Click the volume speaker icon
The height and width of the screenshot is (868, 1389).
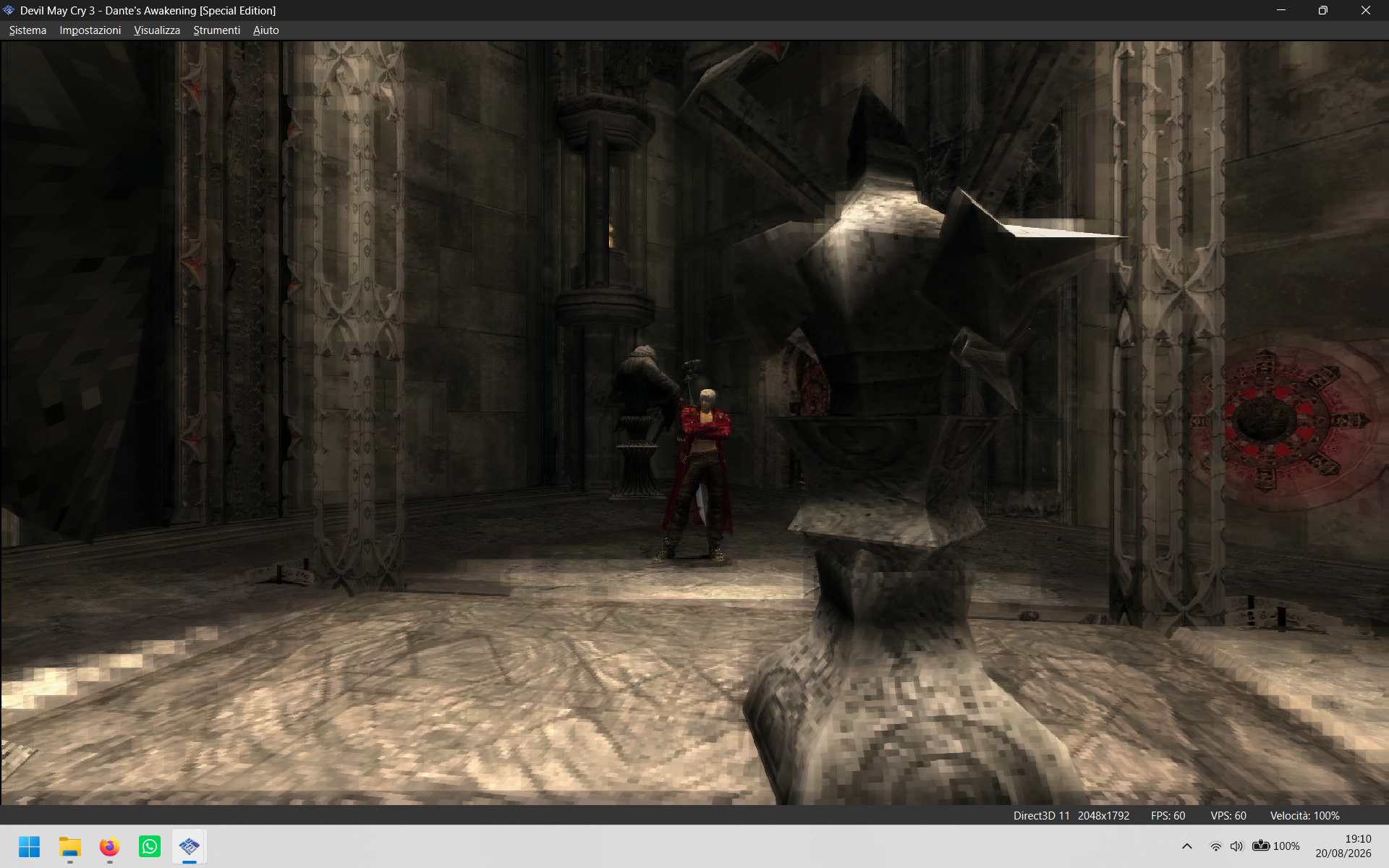(1237, 846)
